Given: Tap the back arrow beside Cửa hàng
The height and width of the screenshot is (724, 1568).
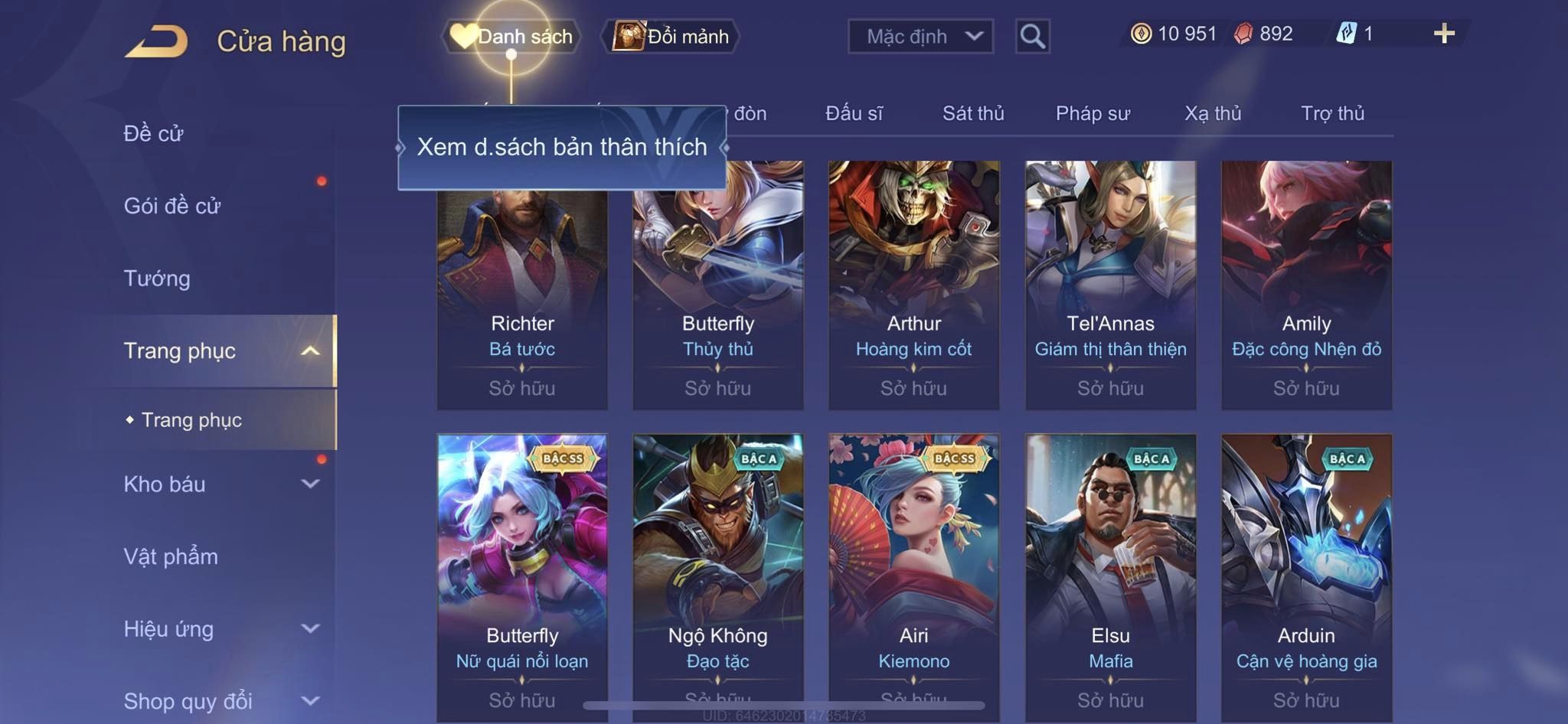Looking at the screenshot, I should coord(157,41).
